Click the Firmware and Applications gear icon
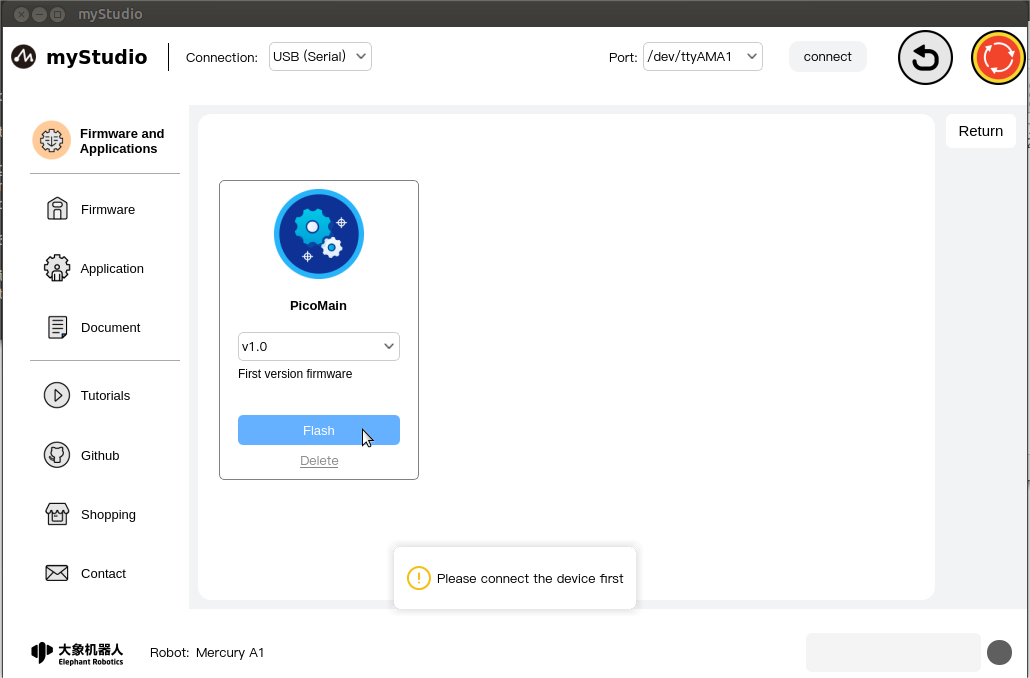Screen dimensions: 1030x678 coord(51,140)
